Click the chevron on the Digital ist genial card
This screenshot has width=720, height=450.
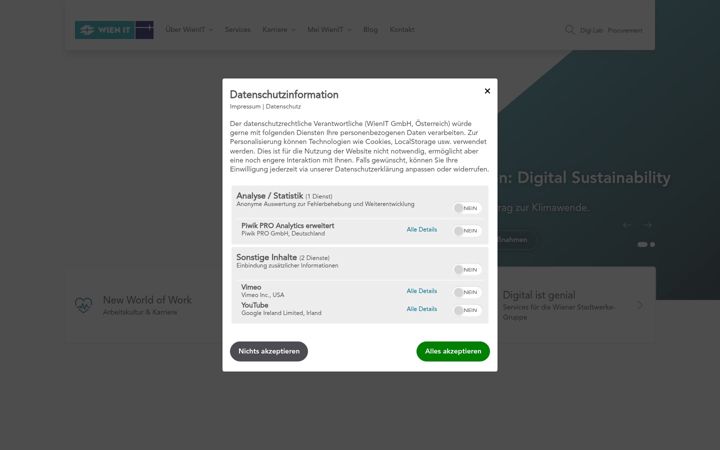tap(640, 305)
